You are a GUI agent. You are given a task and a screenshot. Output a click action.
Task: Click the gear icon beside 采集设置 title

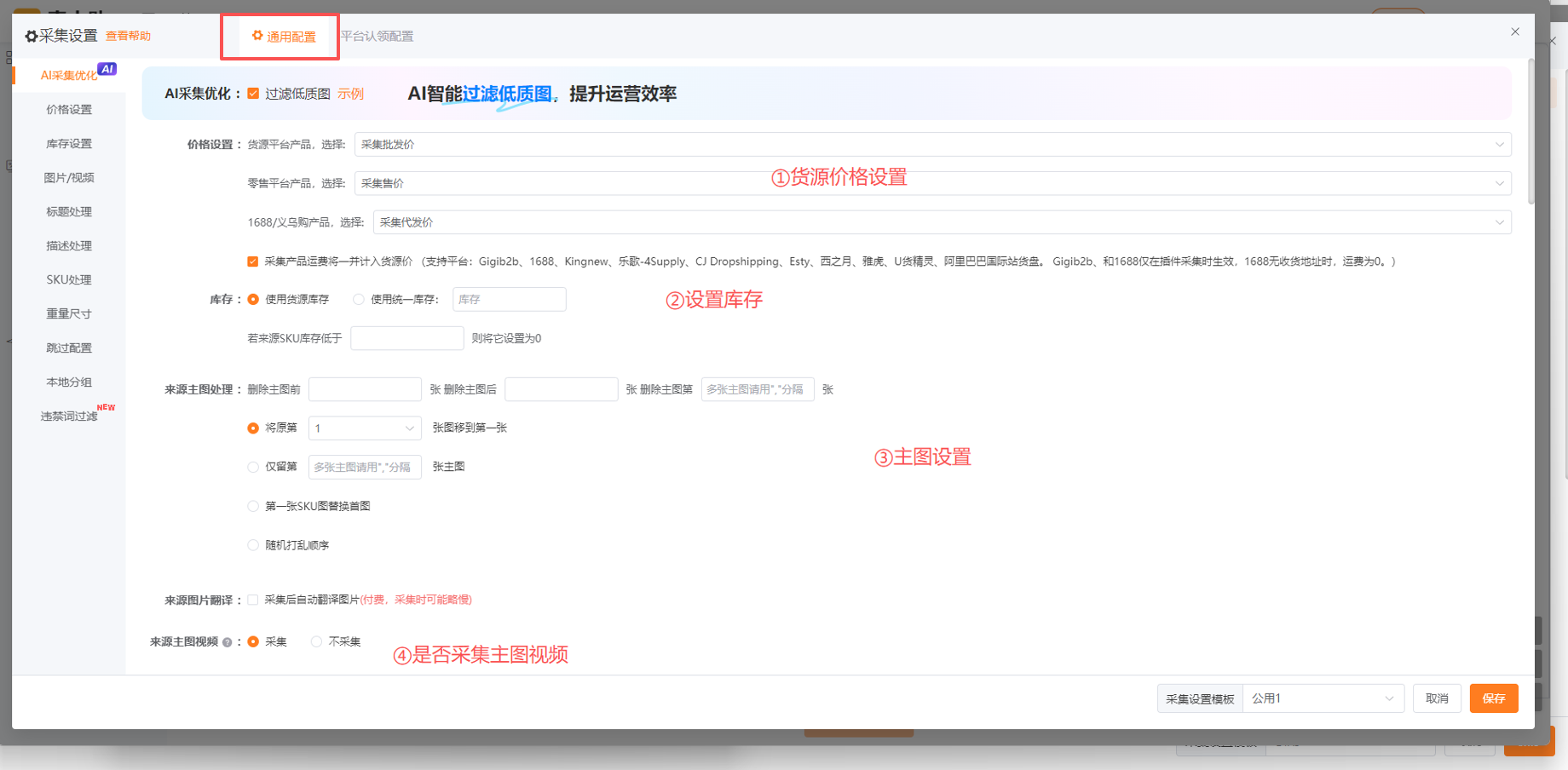[x=32, y=36]
